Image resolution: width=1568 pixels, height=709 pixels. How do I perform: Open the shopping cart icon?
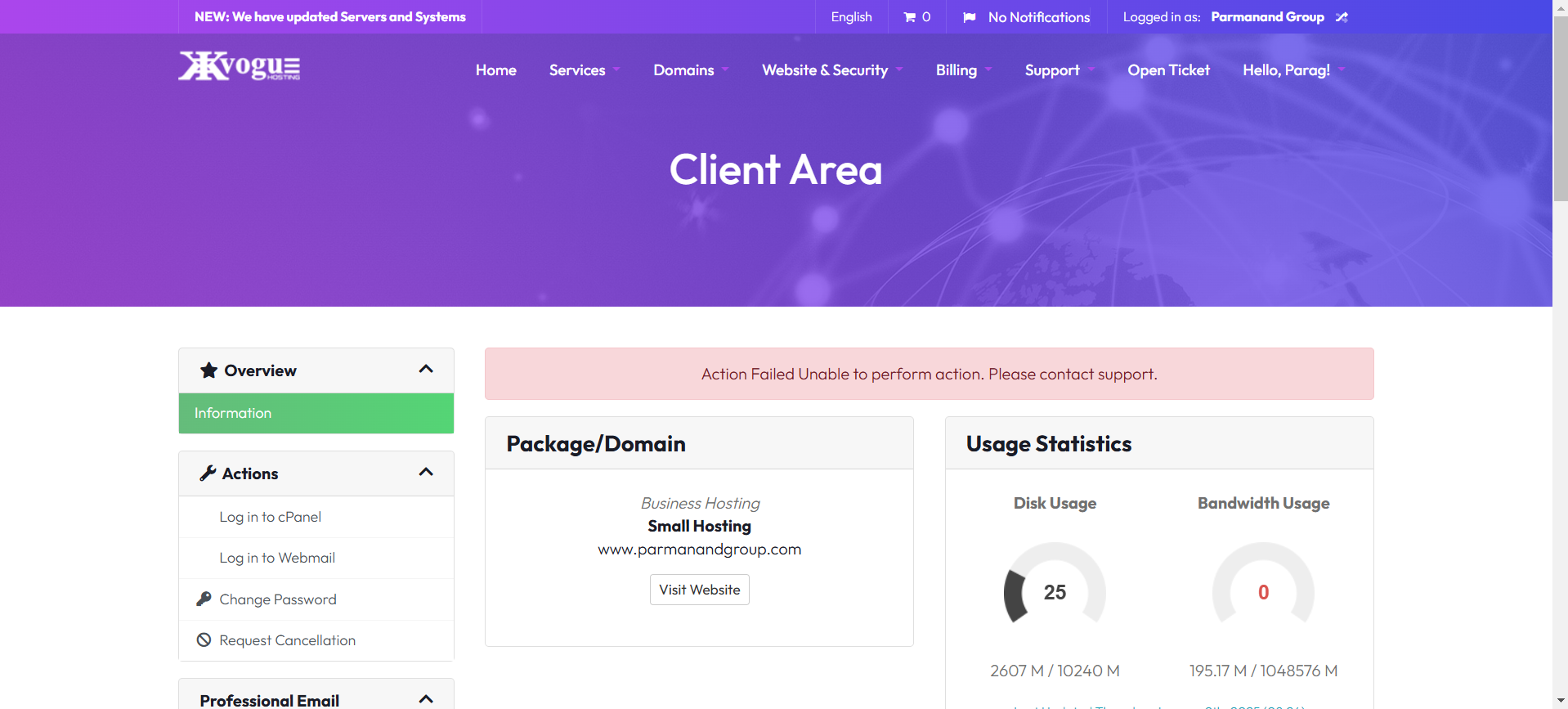(909, 17)
